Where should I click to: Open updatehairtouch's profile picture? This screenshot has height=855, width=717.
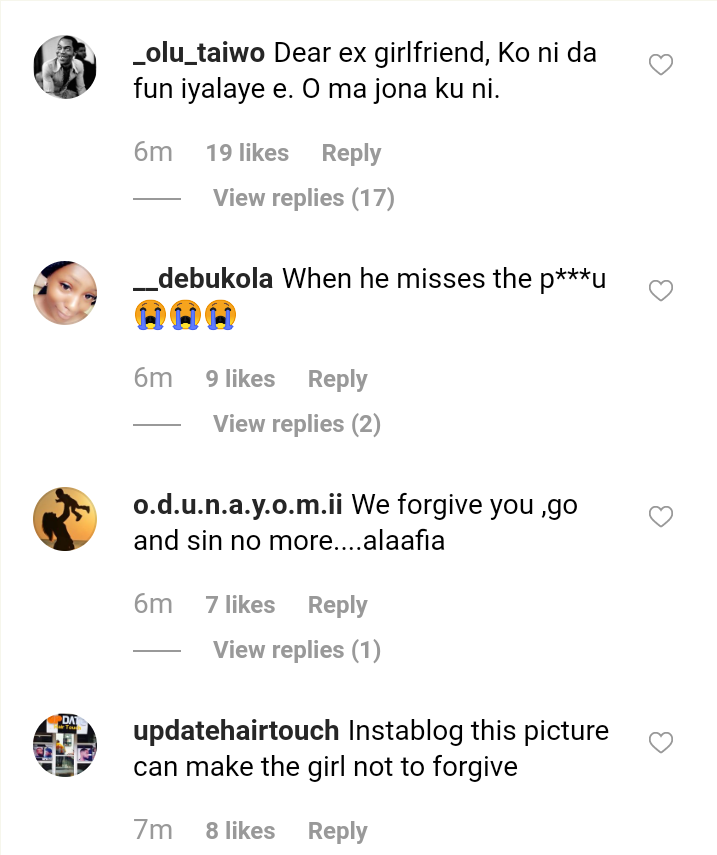(x=65, y=745)
